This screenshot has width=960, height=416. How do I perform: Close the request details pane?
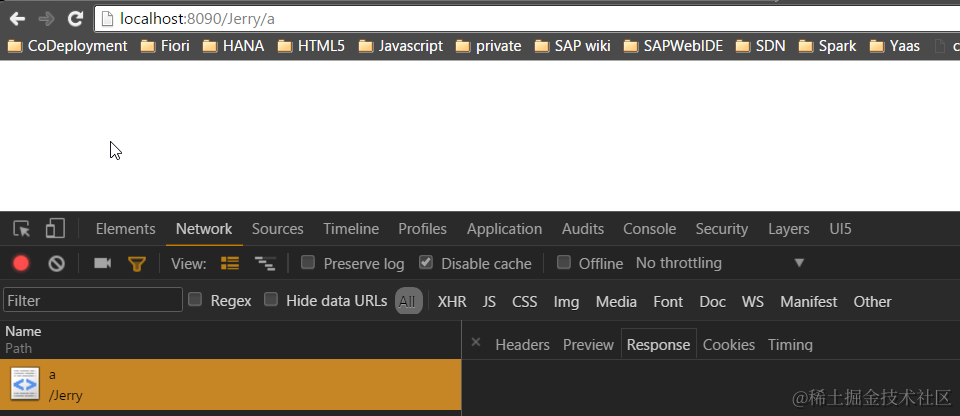coord(476,342)
